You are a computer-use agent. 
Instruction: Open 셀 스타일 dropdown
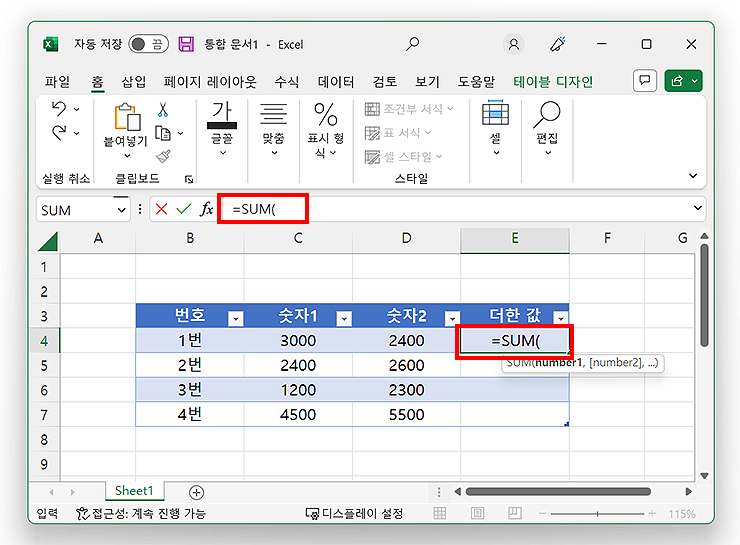[x=403, y=157]
